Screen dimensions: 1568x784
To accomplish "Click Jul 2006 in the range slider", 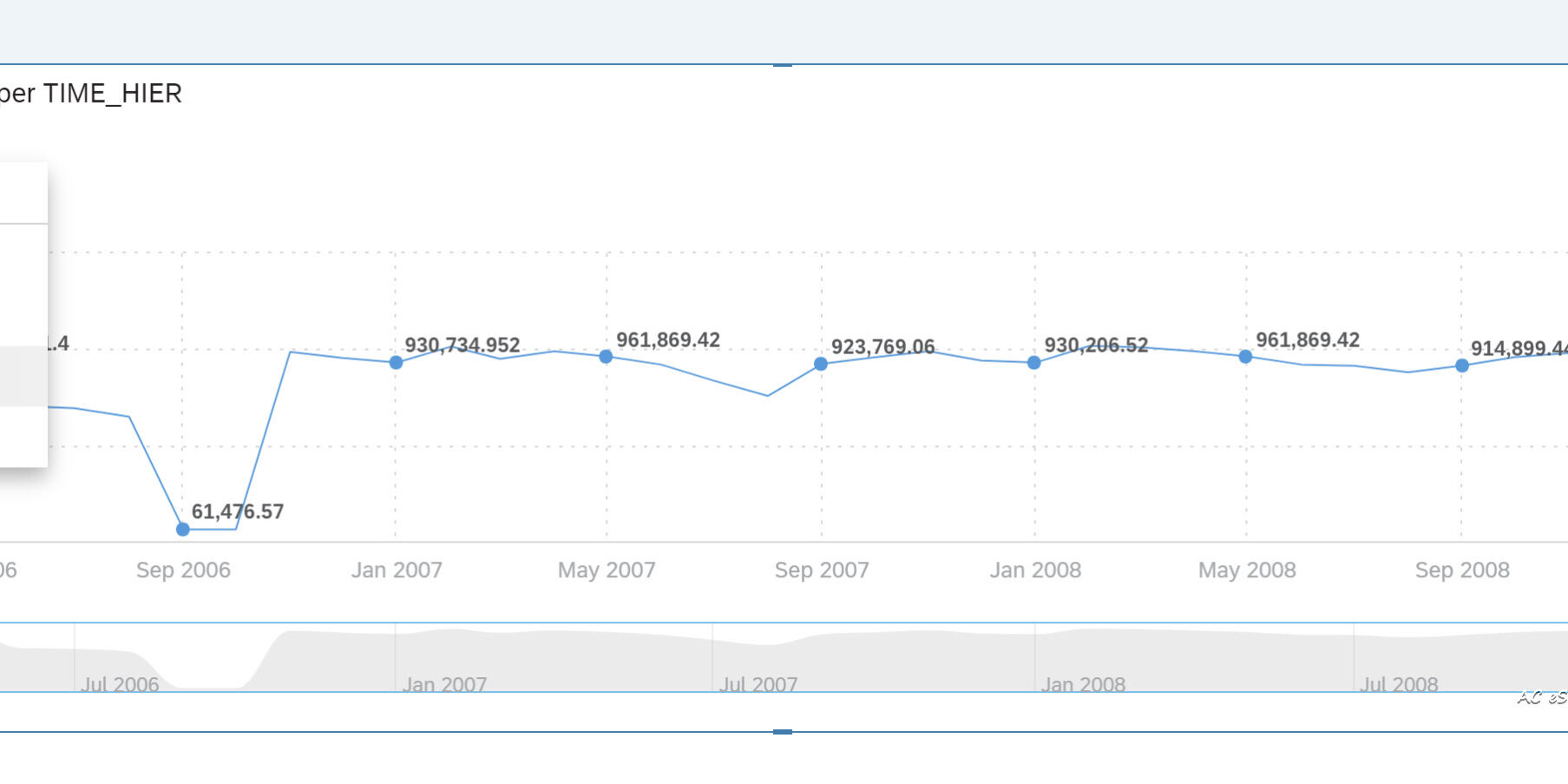I will coord(120,684).
